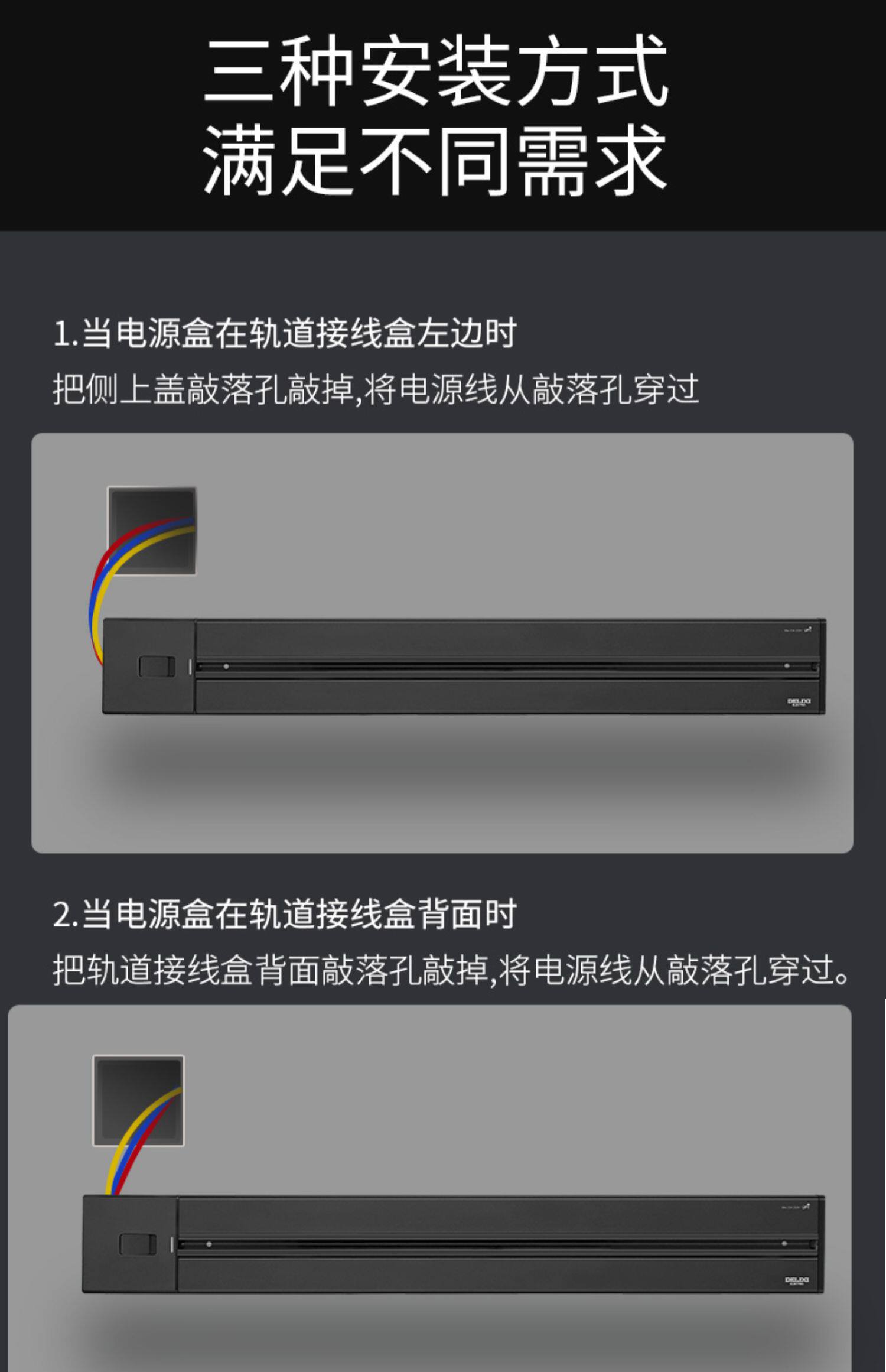Click the DELIXI logo on the second track

797,1280
